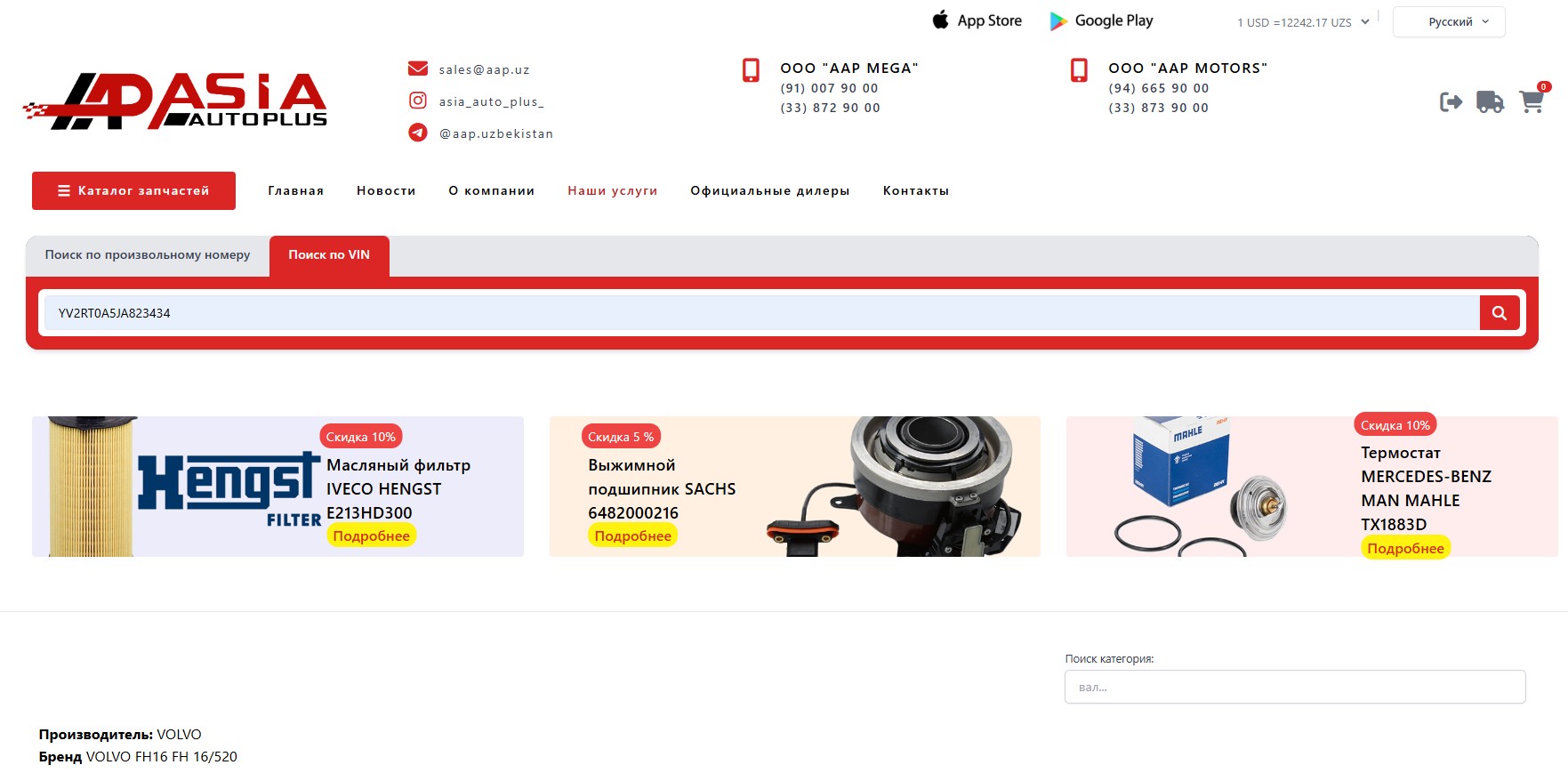
Task: Open the shopping cart icon
Action: click(x=1531, y=102)
